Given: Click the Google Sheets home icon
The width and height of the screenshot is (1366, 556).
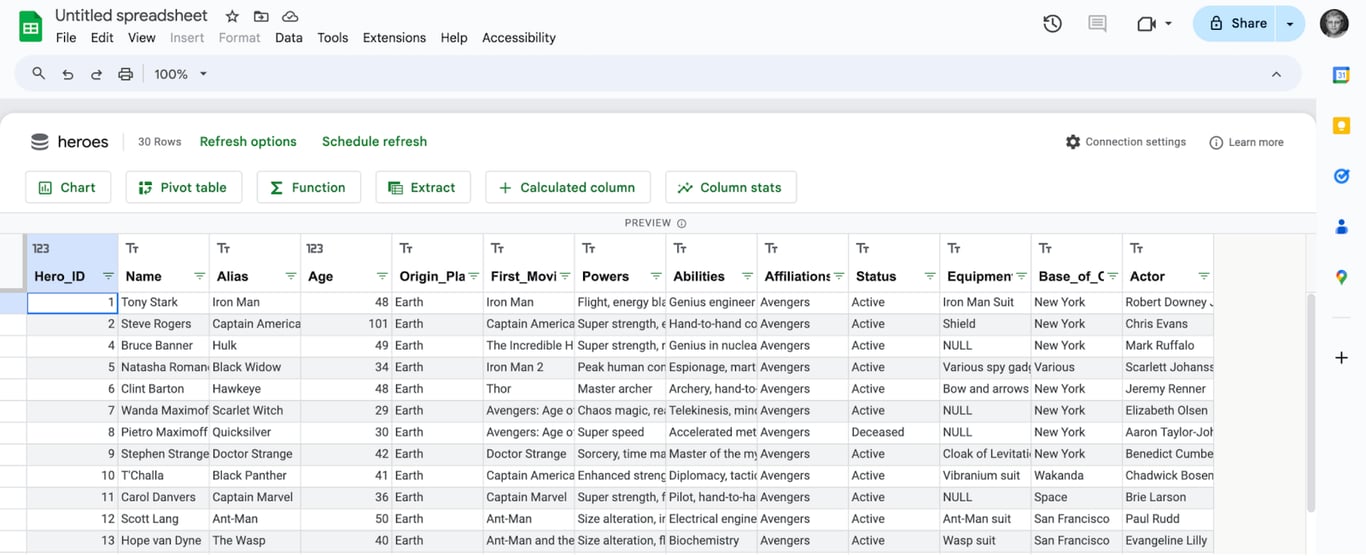Looking at the screenshot, I should coord(31,27).
